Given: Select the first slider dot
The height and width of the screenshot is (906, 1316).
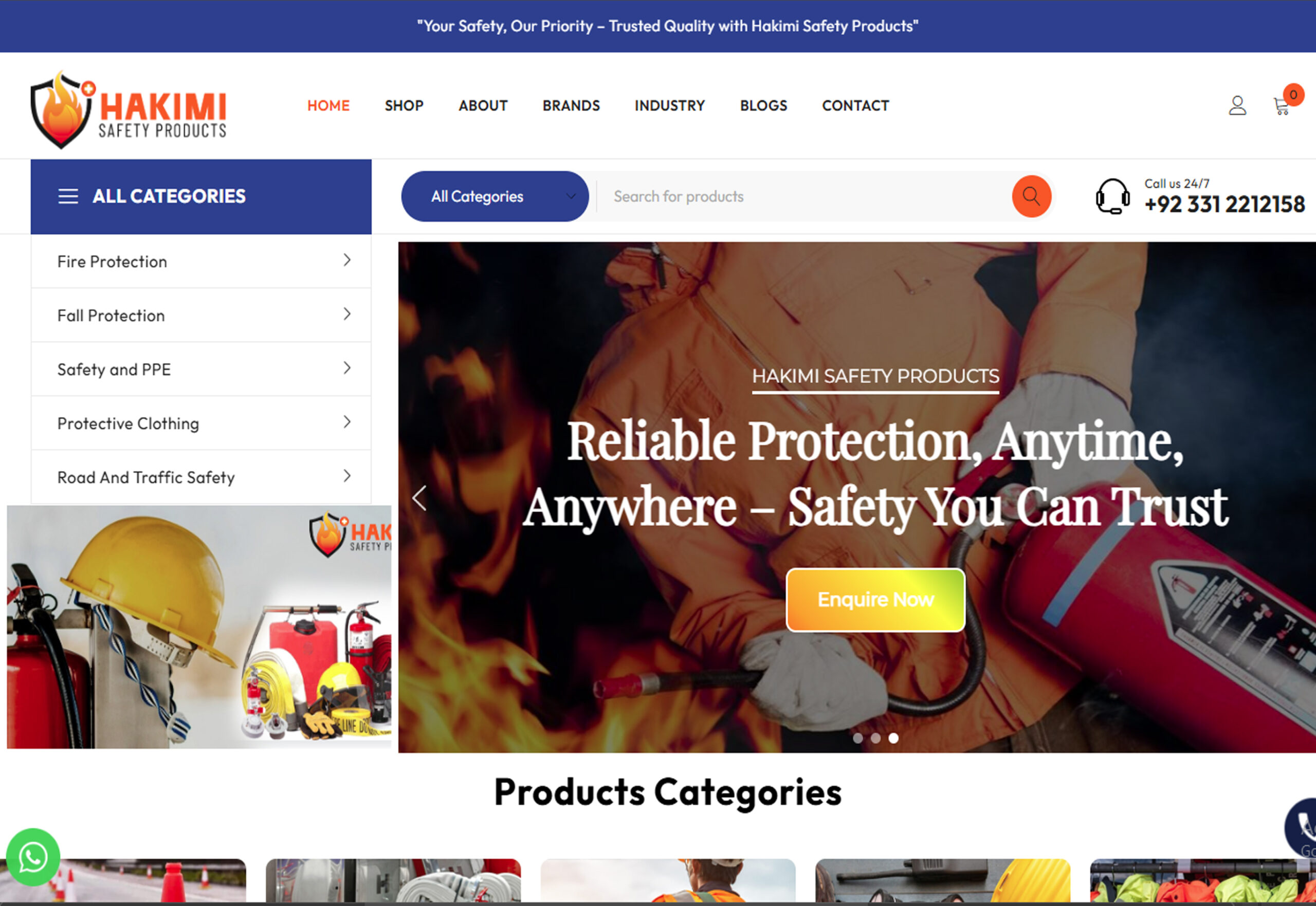Looking at the screenshot, I should [858, 738].
